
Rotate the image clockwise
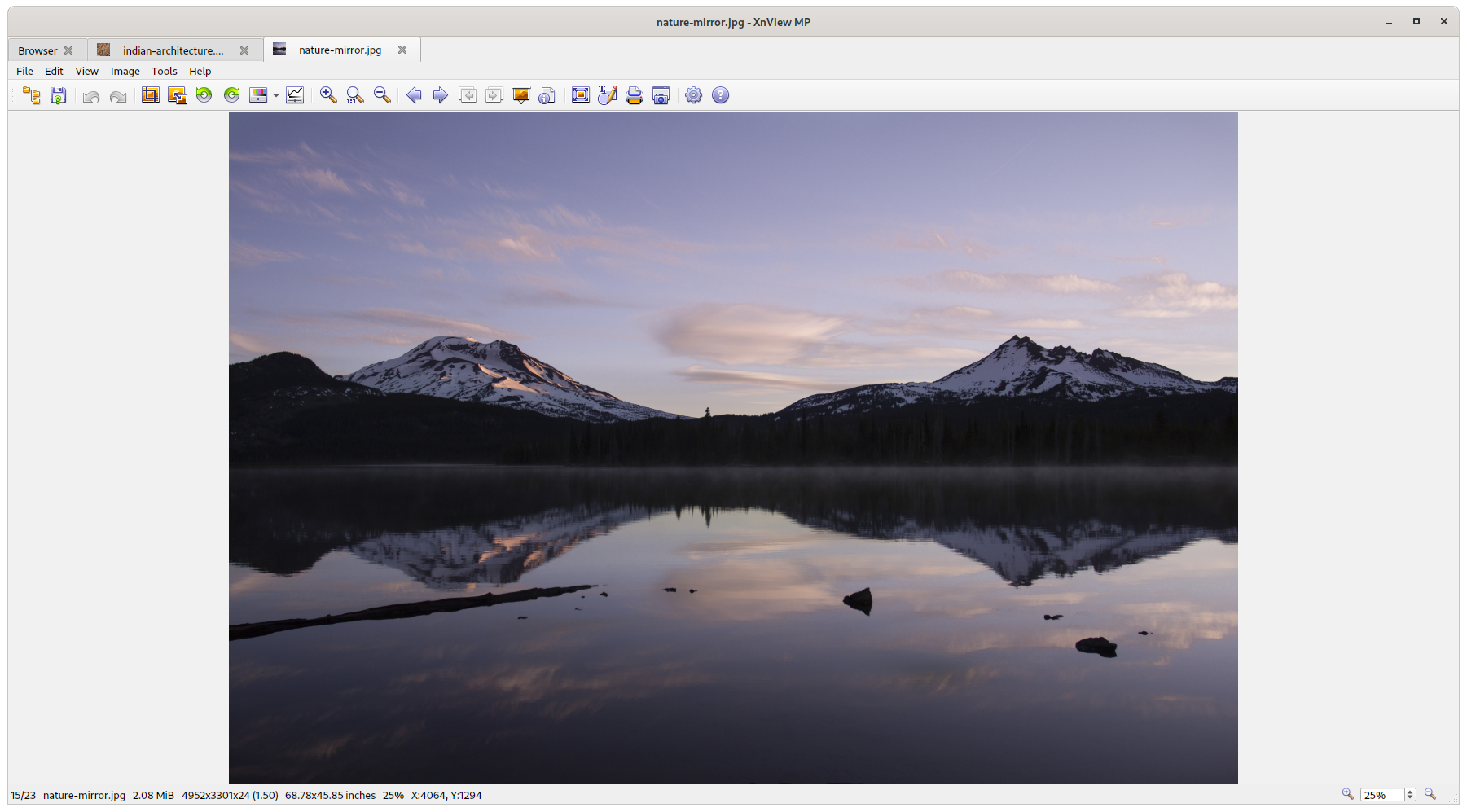pyautogui.click(x=232, y=95)
